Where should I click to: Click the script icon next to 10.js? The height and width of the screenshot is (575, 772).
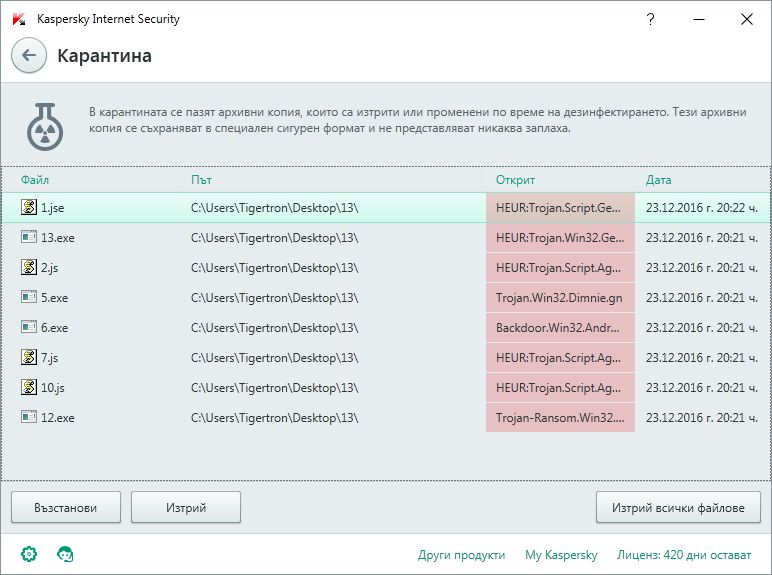coord(29,387)
